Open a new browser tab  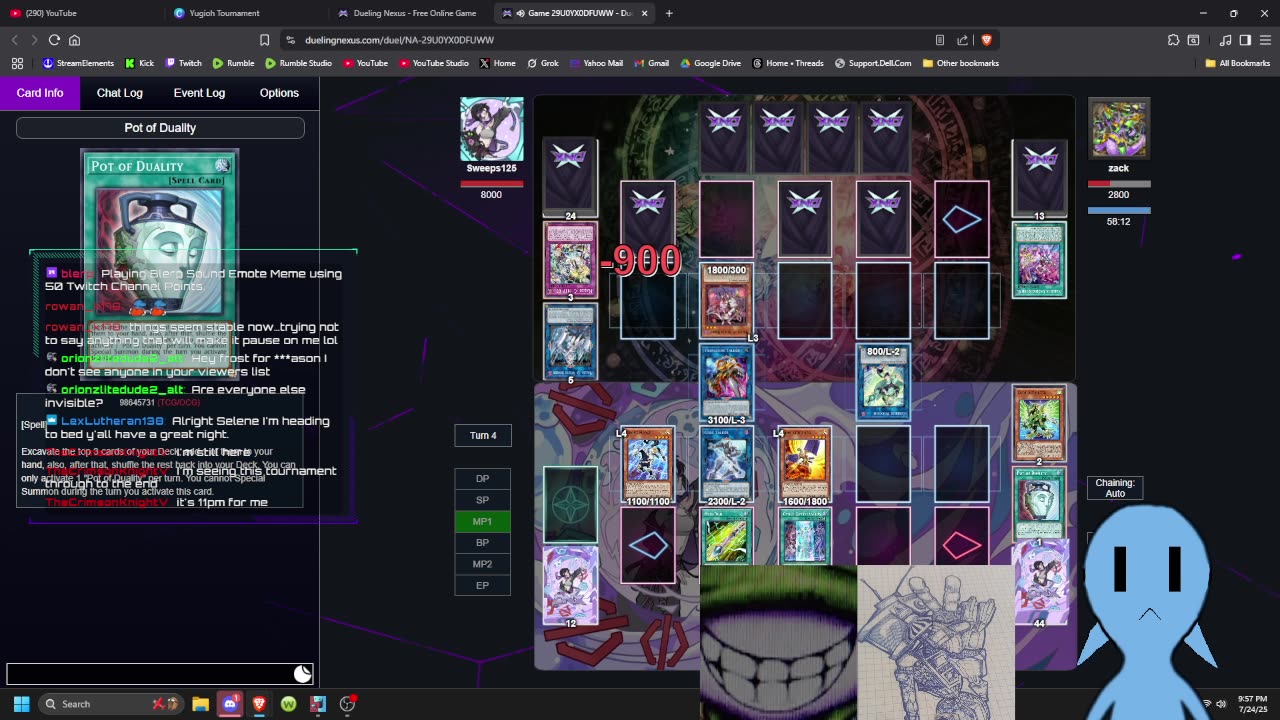(669, 13)
